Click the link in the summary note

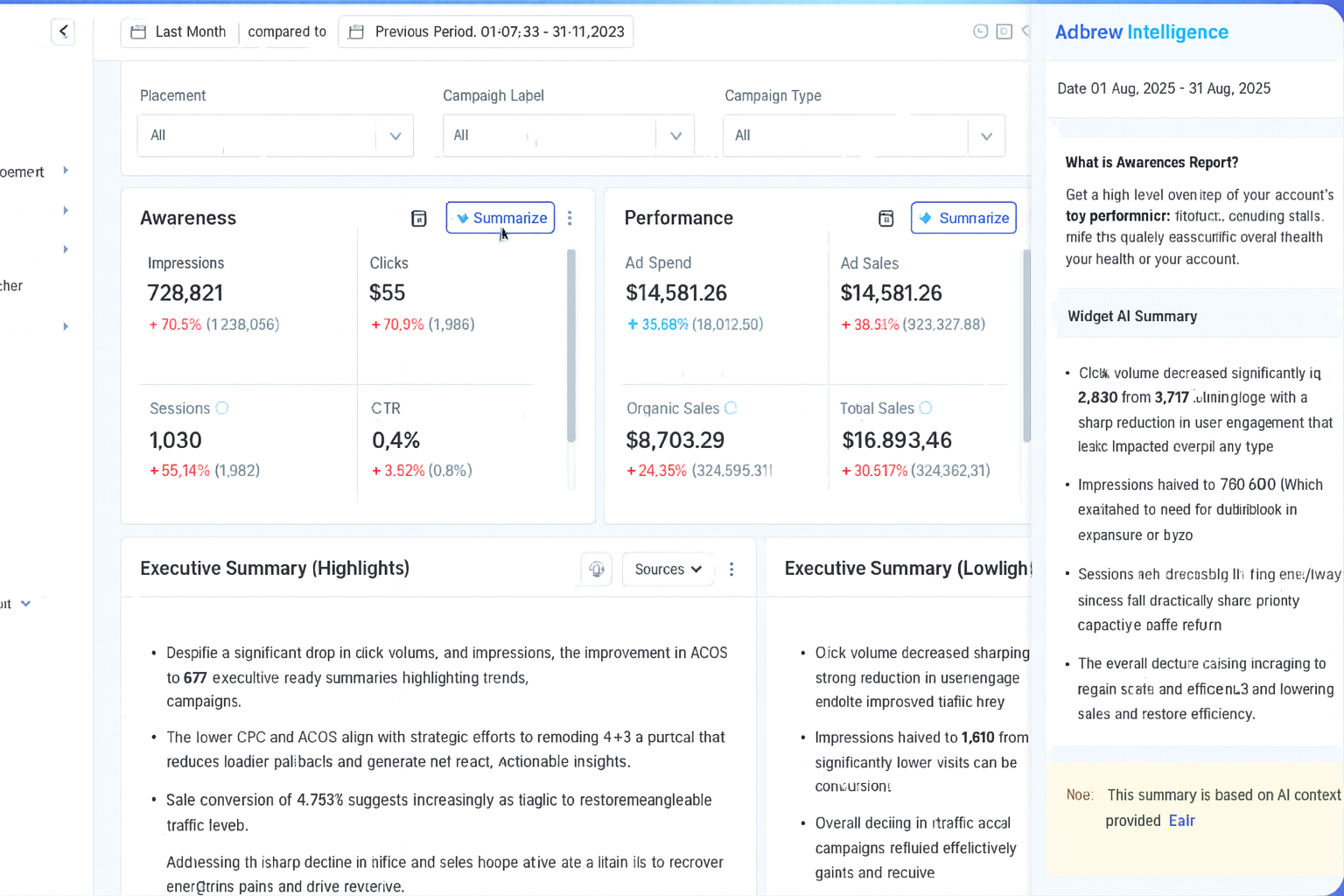(x=1181, y=821)
